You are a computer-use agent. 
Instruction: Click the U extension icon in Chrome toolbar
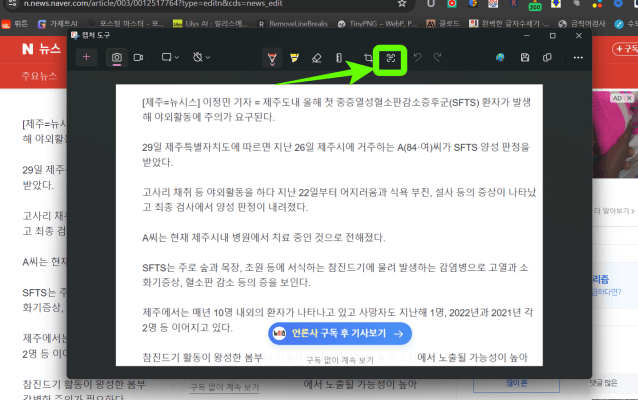pos(430,3)
